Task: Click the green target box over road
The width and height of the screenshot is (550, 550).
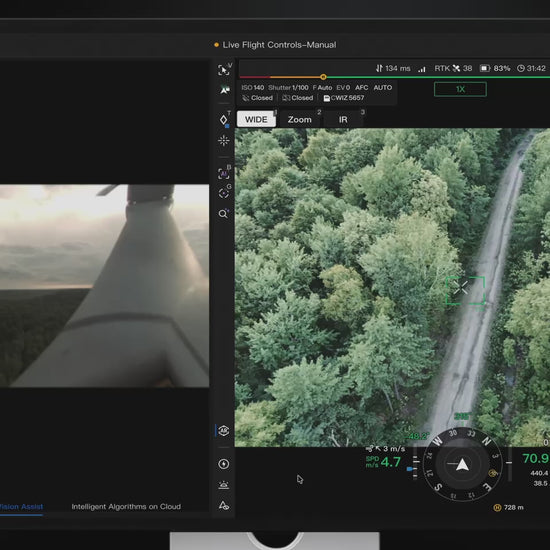Action: [465, 290]
